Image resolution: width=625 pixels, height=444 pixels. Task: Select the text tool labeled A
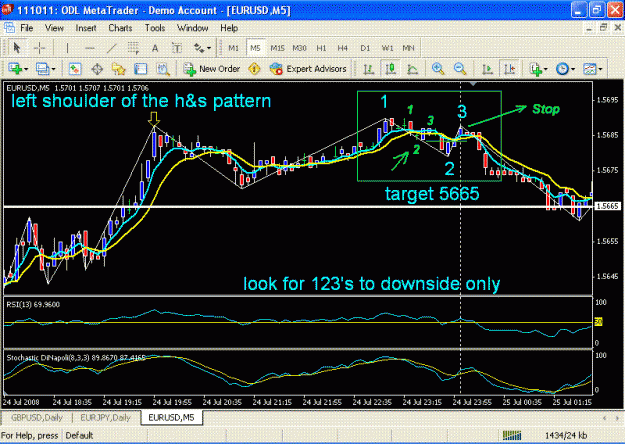[155, 48]
